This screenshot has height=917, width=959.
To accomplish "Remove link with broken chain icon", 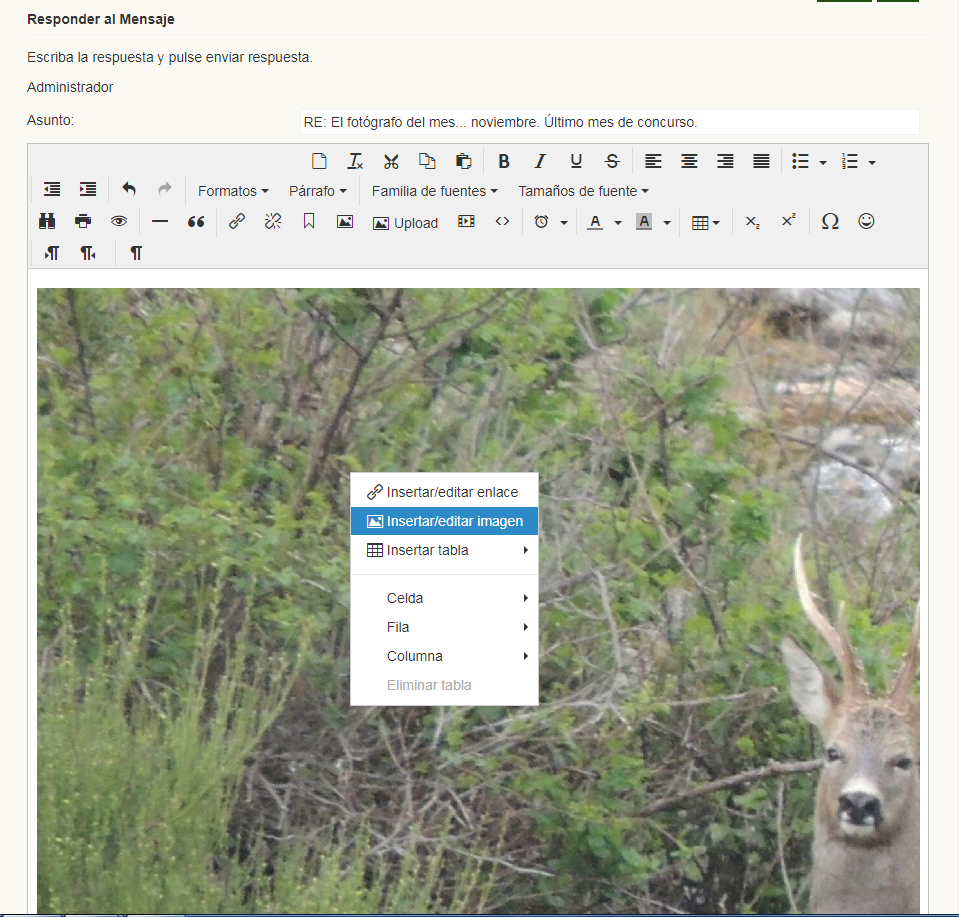I will coord(273,221).
